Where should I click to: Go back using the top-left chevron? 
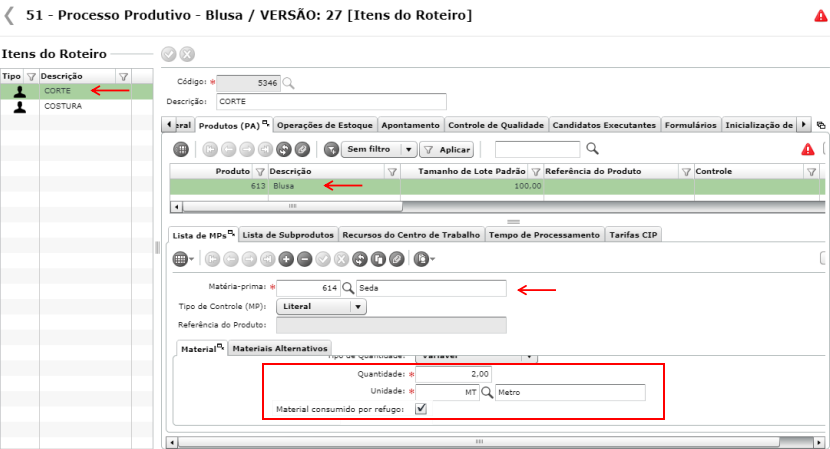point(9,15)
